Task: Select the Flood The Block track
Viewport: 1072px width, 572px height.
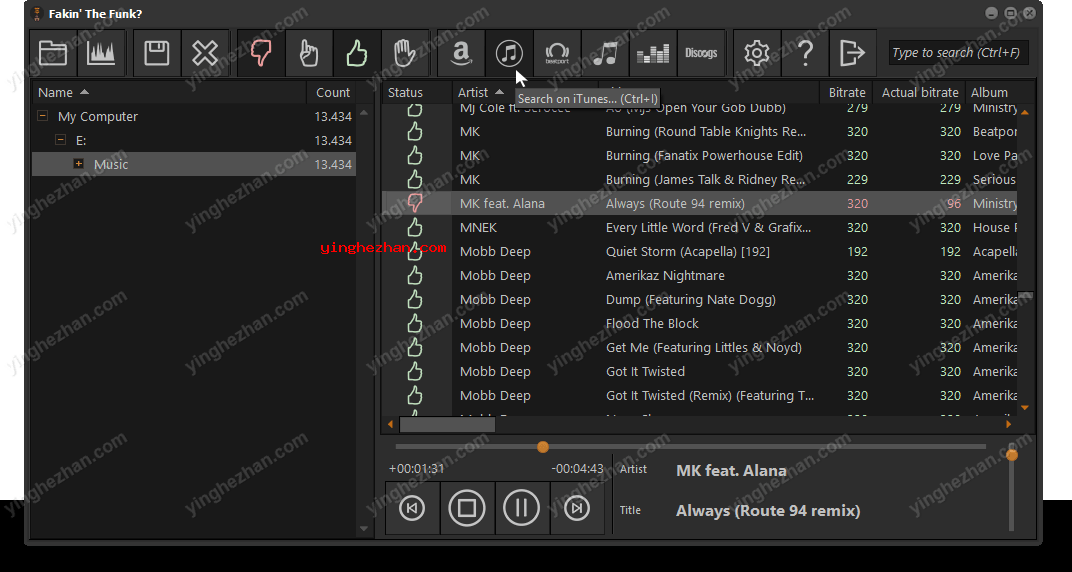Action: pos(652,323)
